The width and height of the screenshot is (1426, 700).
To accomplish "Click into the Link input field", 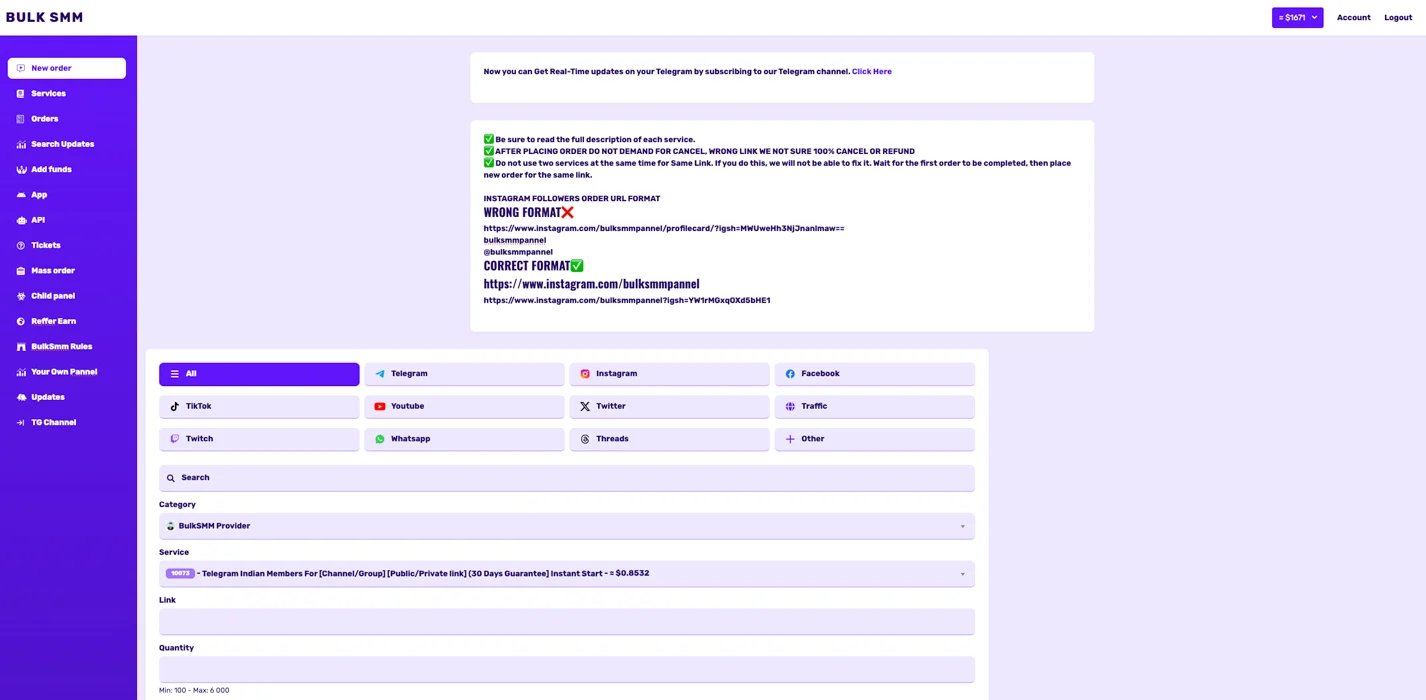I will 566,621.
